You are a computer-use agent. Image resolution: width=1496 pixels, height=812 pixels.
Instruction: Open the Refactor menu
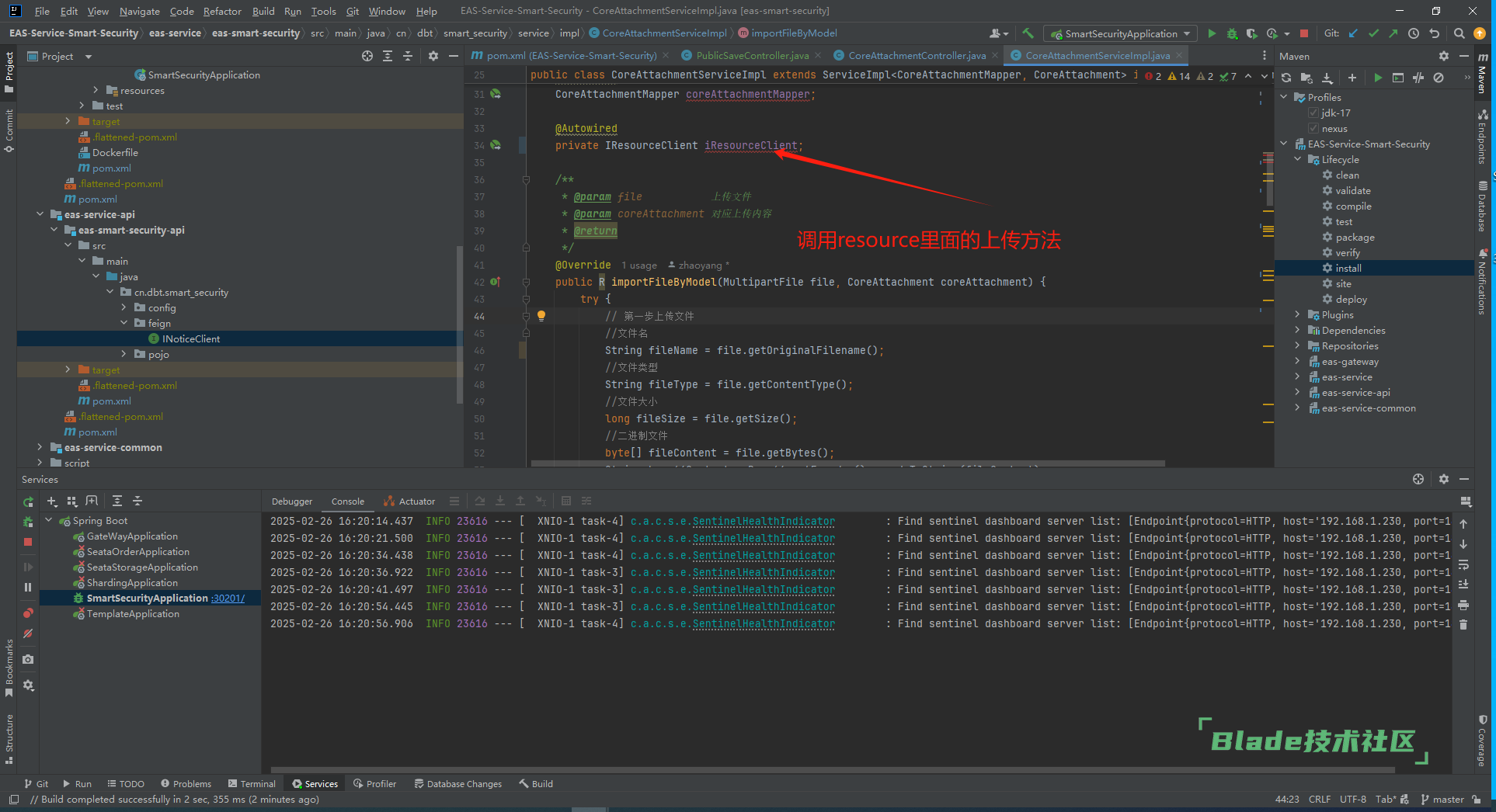(222, 11)
